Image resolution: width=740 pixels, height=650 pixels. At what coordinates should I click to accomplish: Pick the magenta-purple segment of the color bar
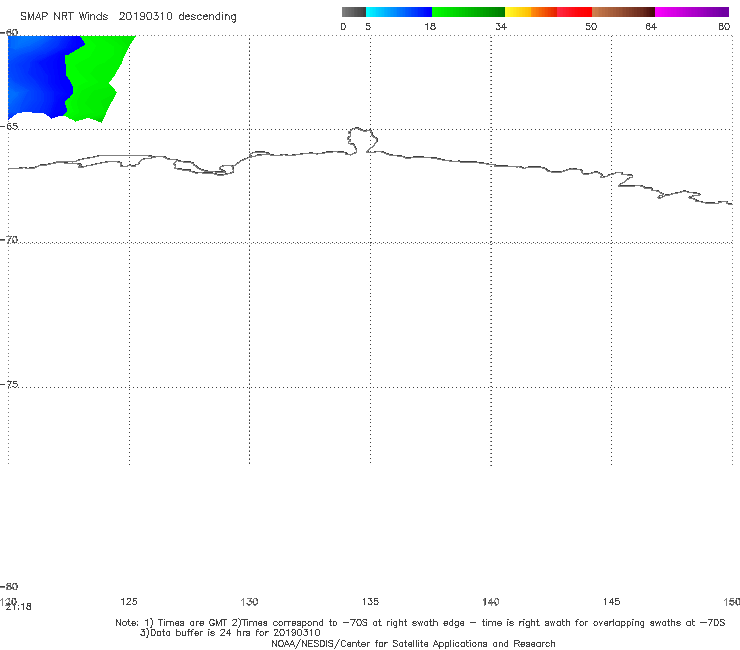[x=692, y=12]
